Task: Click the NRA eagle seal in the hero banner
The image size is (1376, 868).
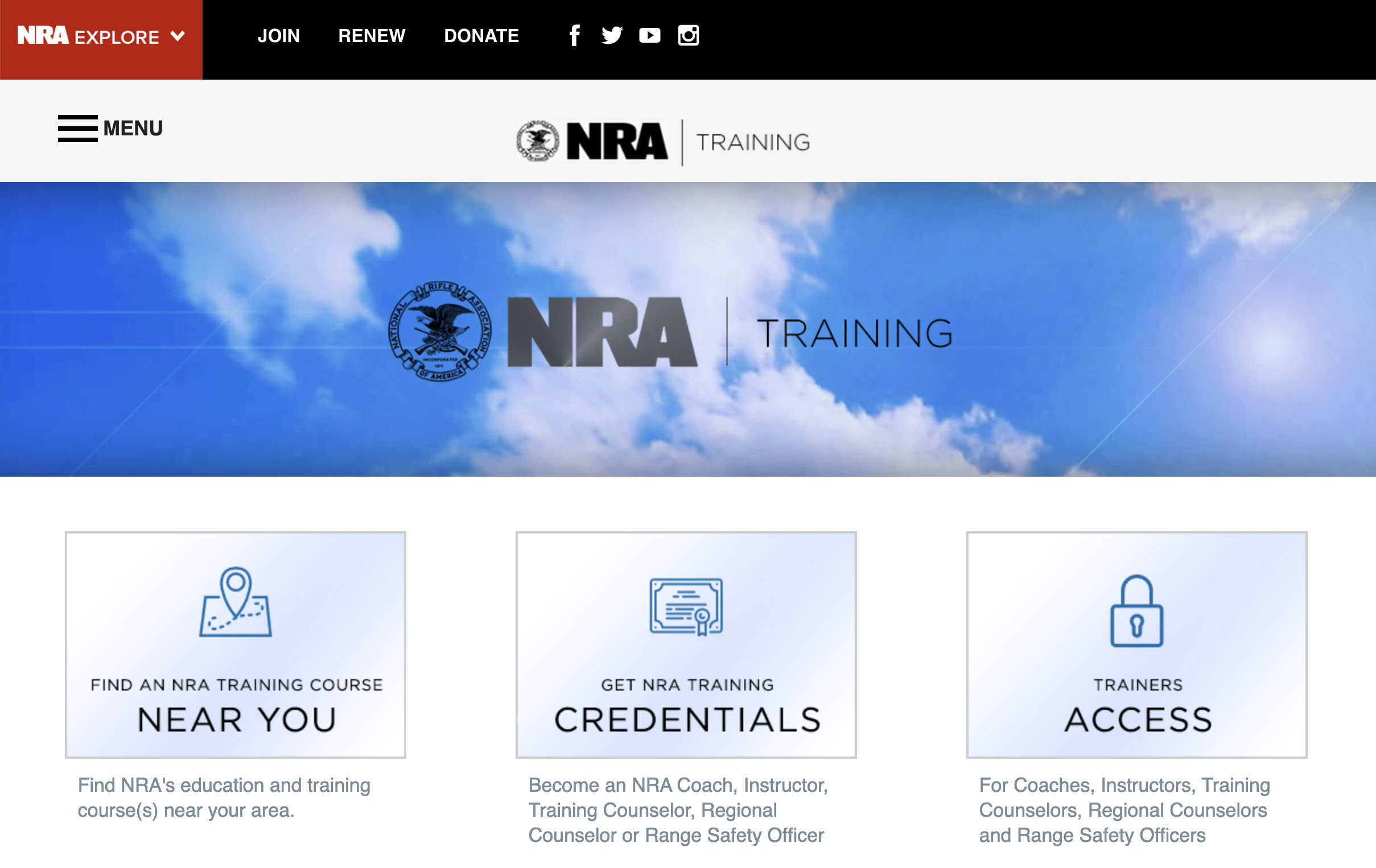Action: (x=440, y=331)
